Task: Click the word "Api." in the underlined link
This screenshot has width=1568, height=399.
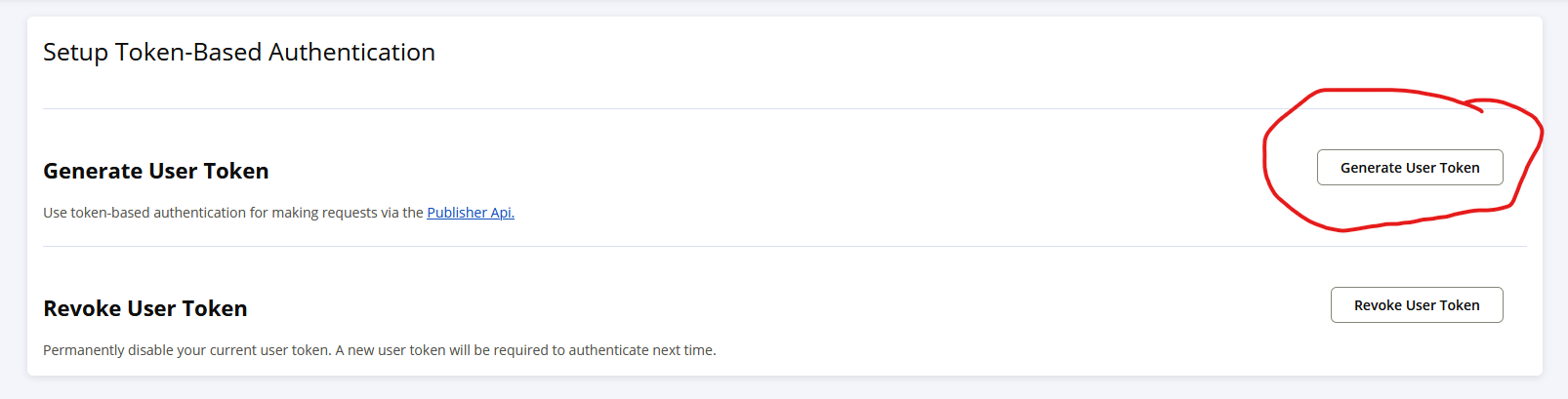Action: click(x=502, y=213)
